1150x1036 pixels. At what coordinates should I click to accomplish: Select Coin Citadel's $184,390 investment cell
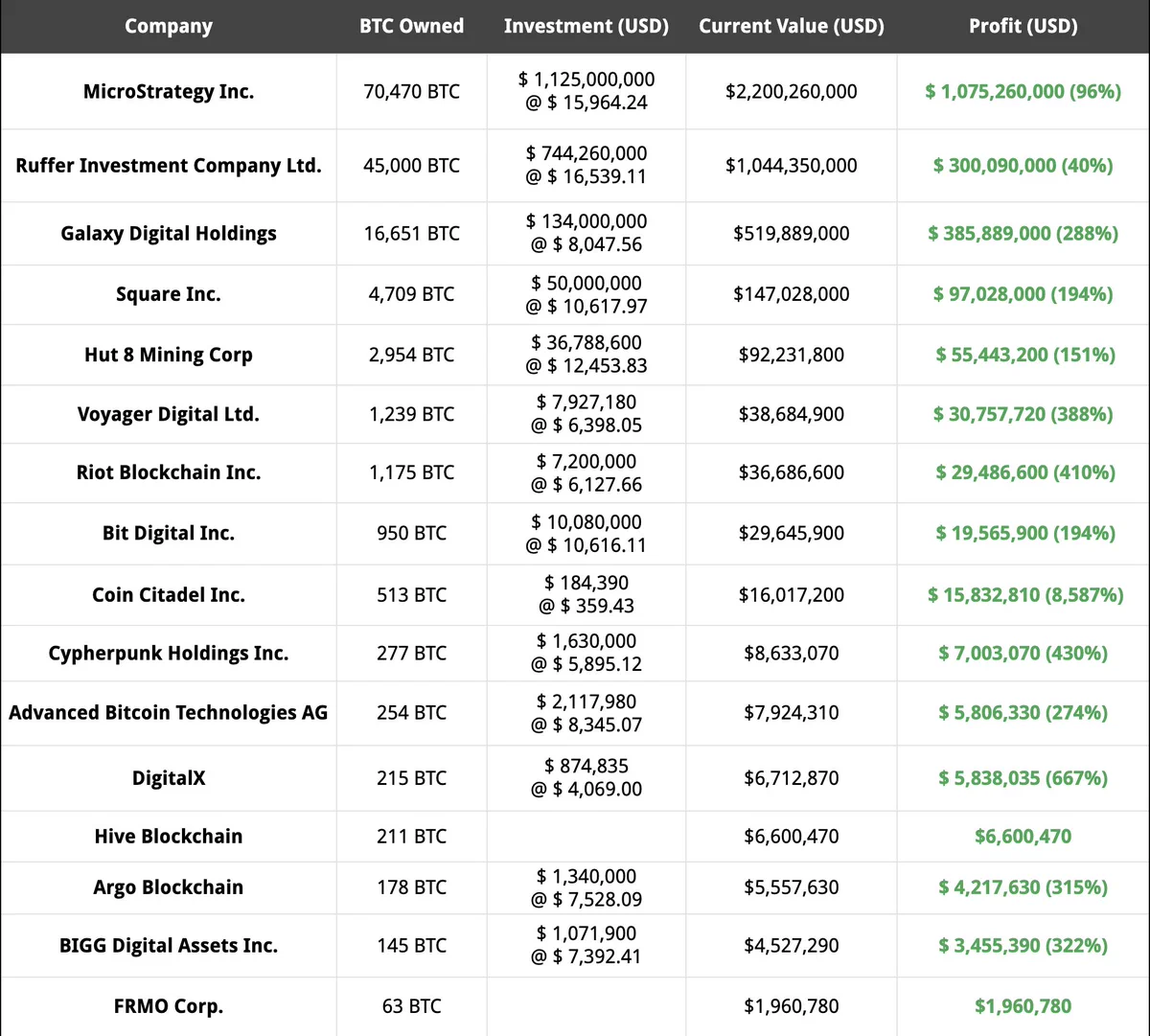tap(586, 594)
